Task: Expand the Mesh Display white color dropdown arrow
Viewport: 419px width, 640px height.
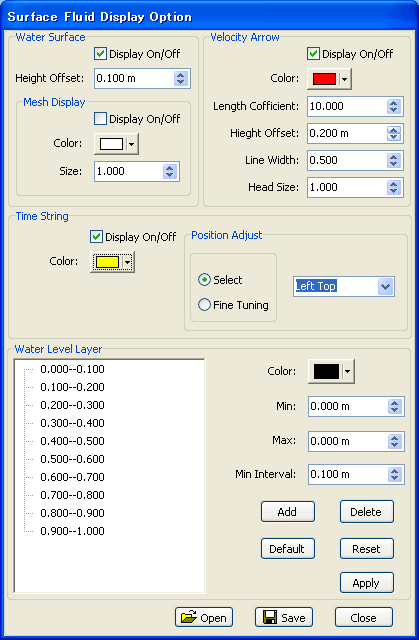Action: pos(131,144)
